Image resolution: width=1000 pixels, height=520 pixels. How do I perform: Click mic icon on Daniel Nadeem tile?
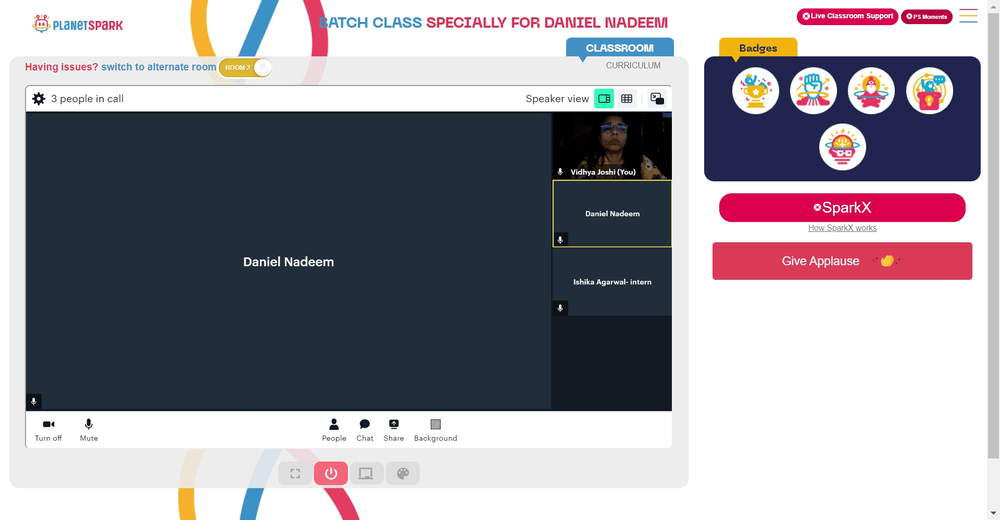click(x=560, y=240)
